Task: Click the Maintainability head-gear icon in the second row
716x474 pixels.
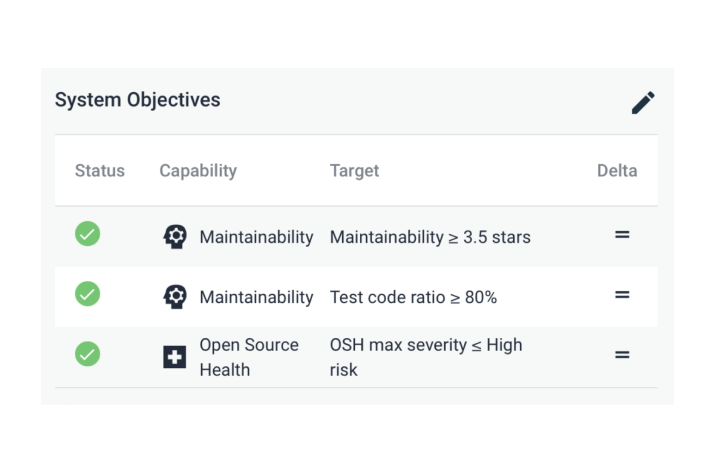Action: click(175, 297)
